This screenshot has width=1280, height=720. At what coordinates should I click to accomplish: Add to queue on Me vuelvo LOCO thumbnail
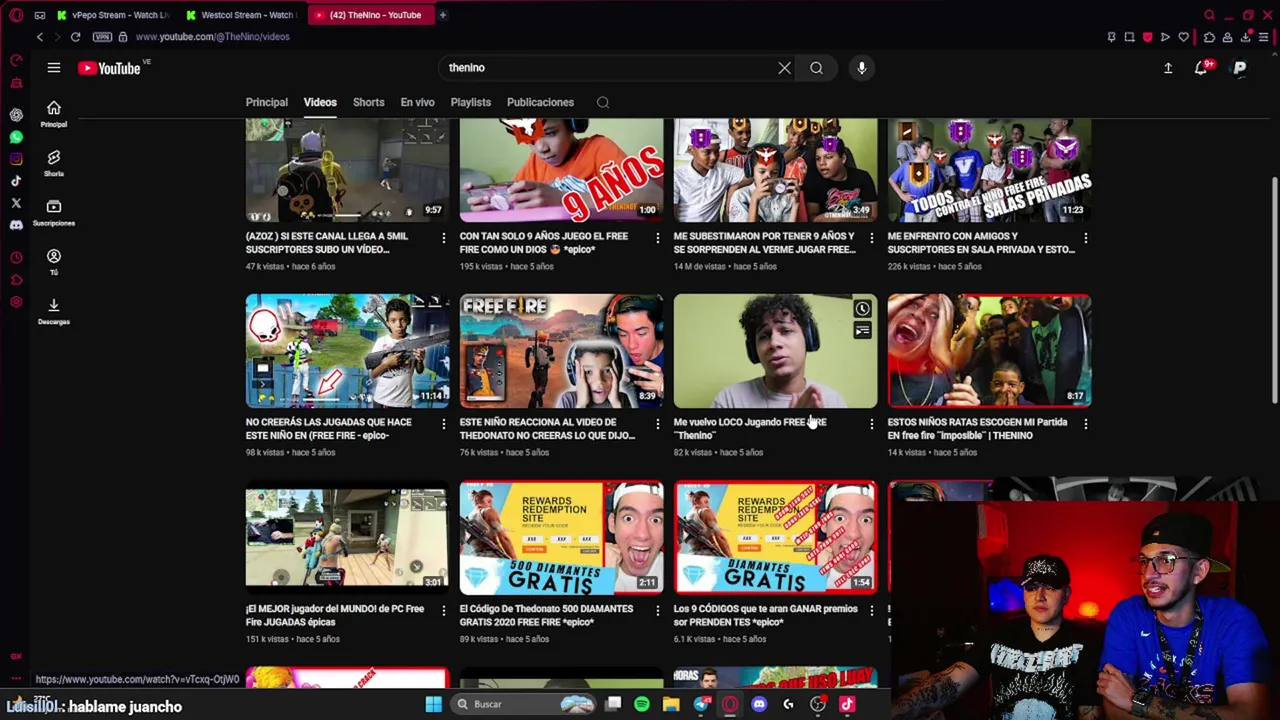(x=862, y=330)
